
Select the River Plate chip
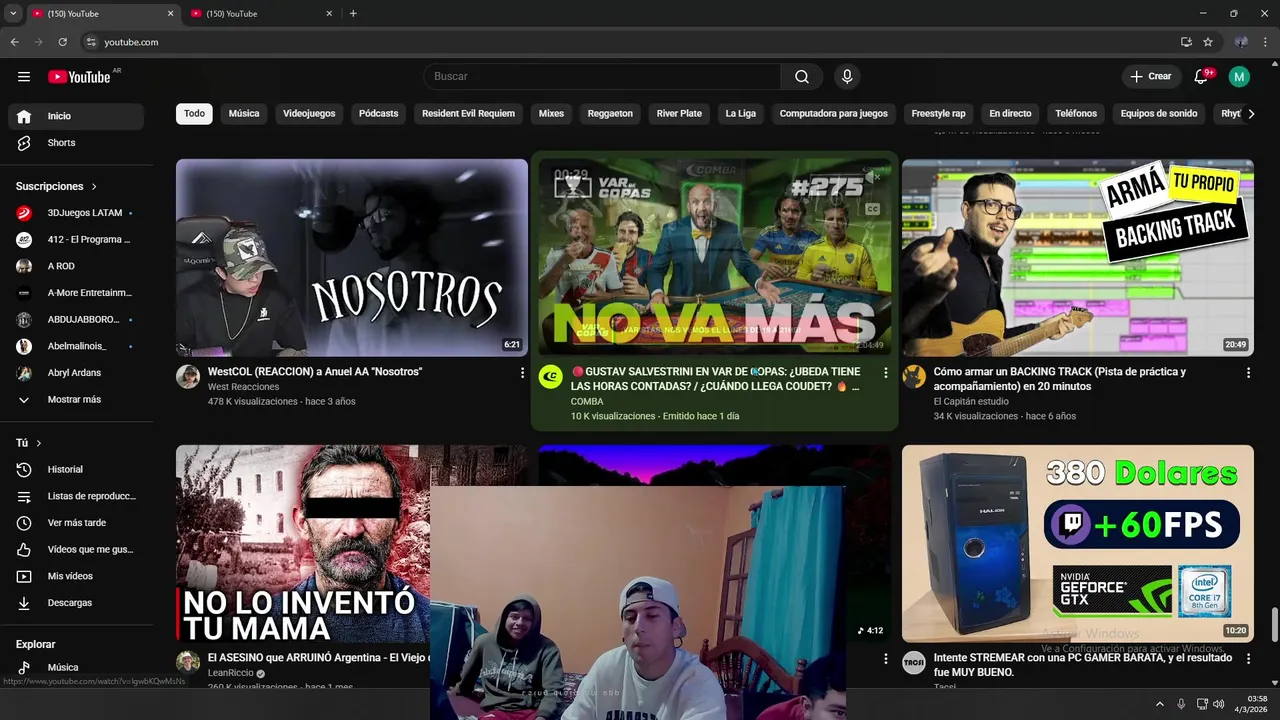tap(679, 114)
